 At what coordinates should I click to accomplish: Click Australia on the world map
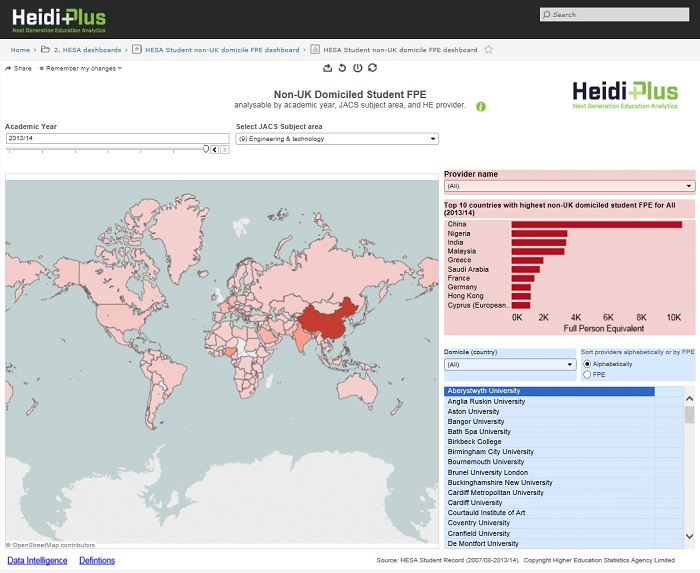click(x=358, y=388)
